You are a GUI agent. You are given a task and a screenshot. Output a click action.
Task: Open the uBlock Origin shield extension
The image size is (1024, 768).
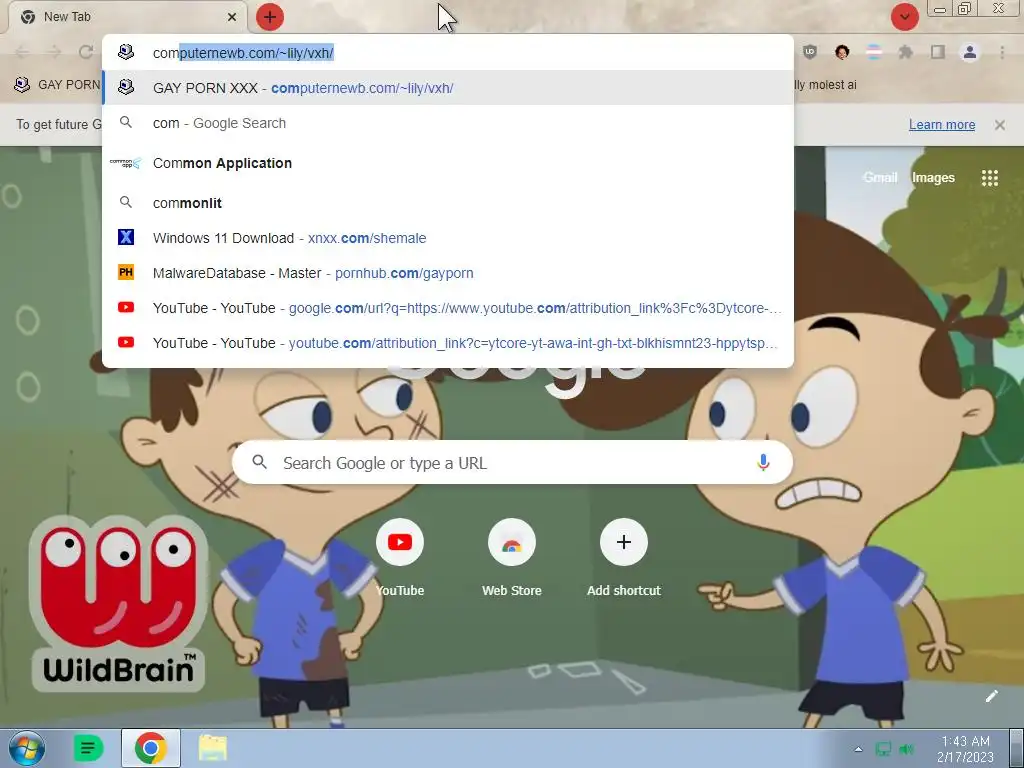[x=810, y=52]
